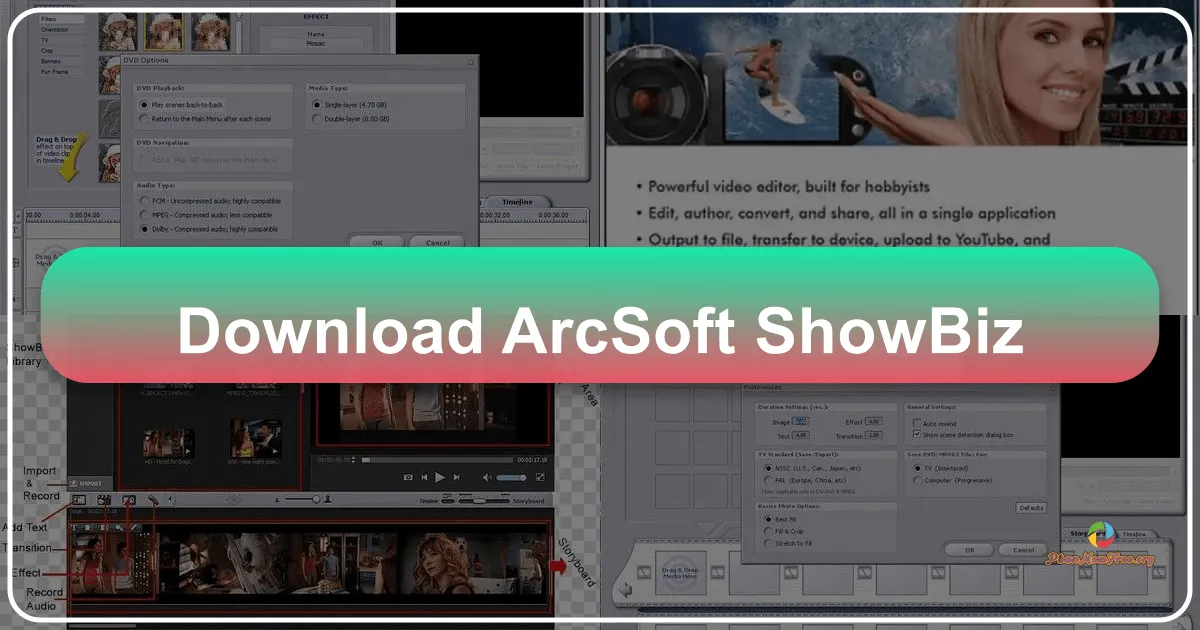This screenshot has height=630, width=1200.
Task: Enable the Auto rewind checkbox
Action: (x=917, y=424)
